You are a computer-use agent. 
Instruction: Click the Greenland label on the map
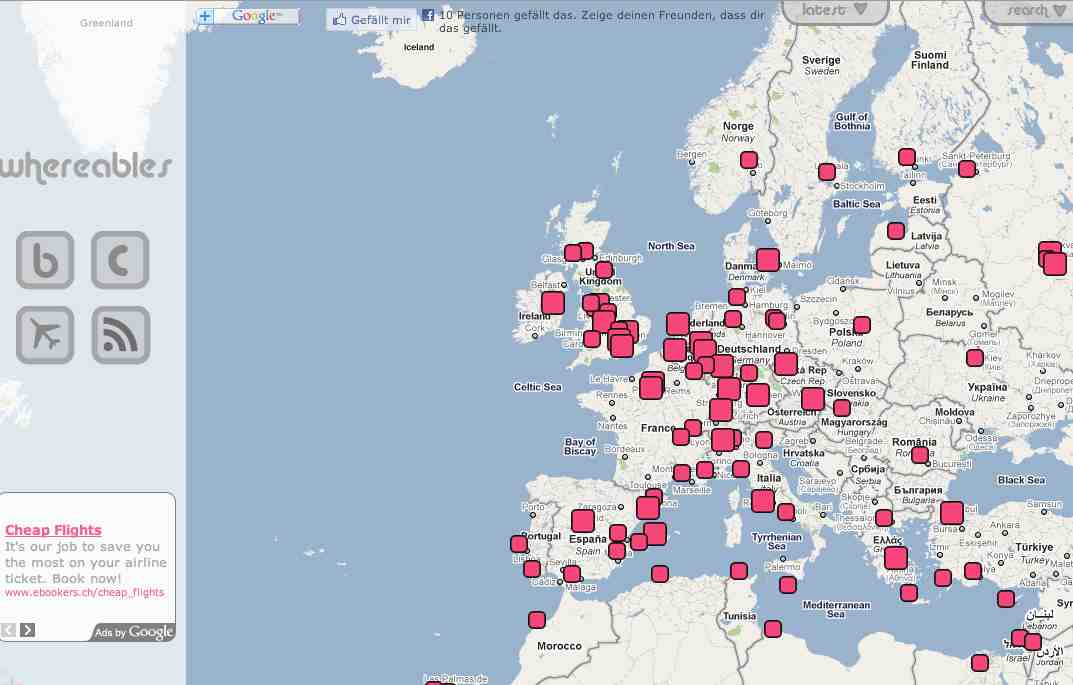click(106, 23)
